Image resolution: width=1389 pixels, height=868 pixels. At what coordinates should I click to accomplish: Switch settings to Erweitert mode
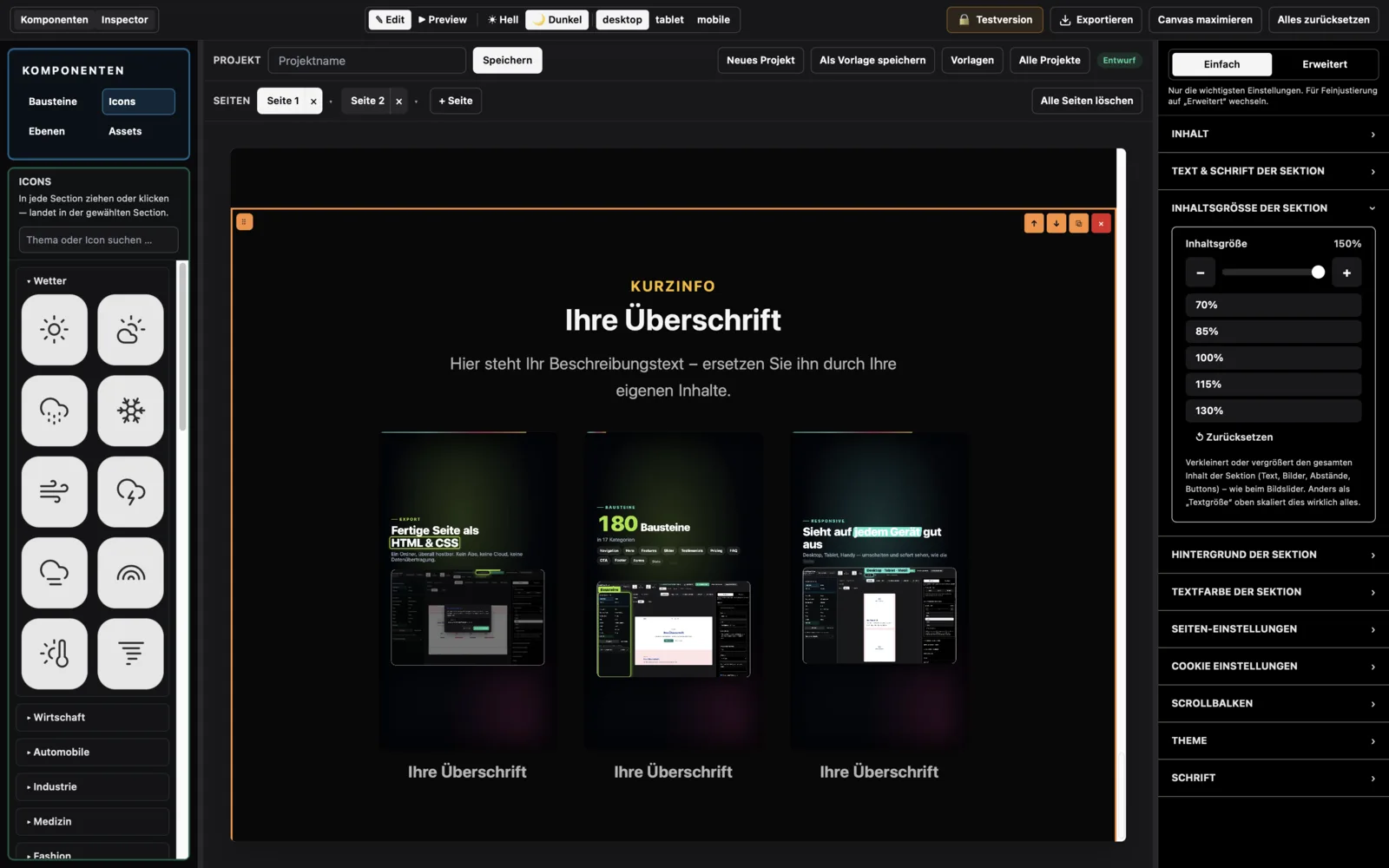coord(1325,64)
